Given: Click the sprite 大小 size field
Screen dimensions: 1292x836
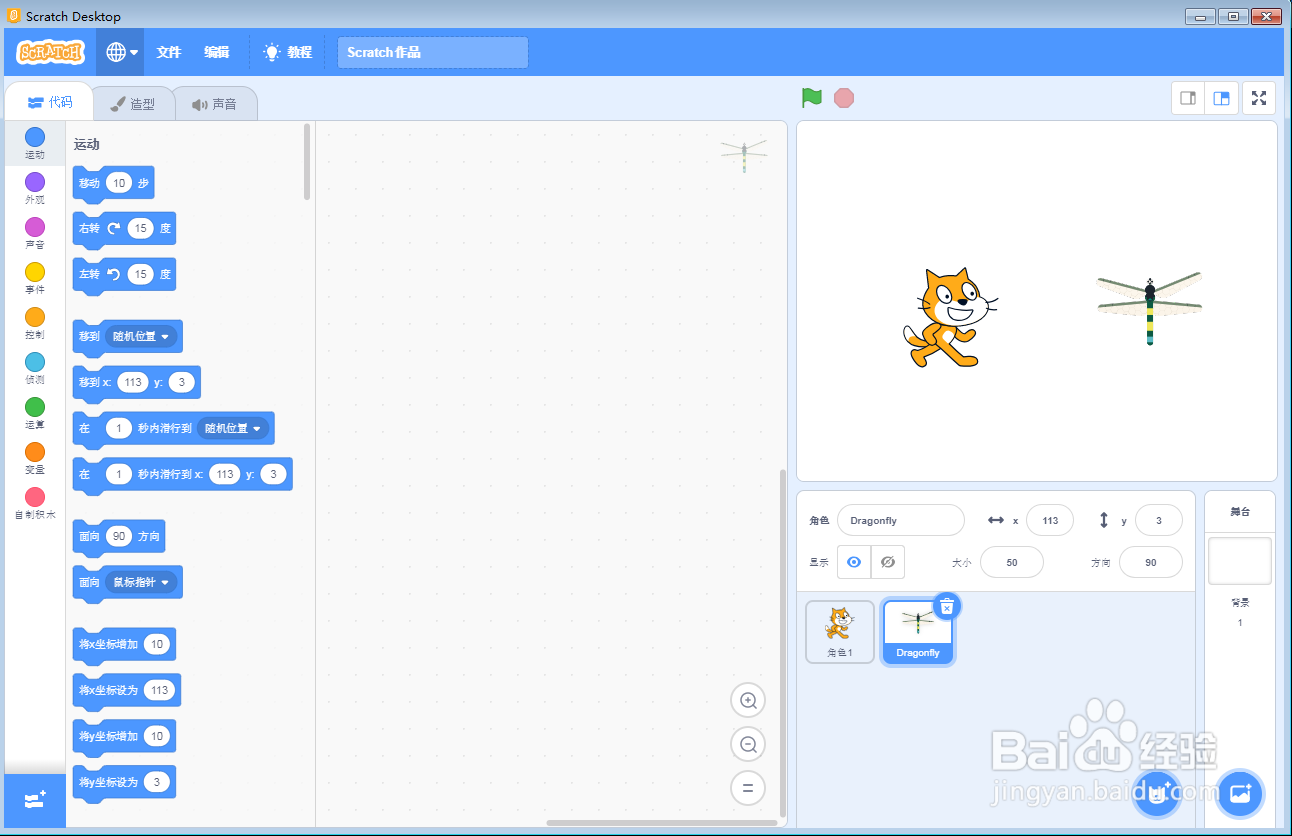Looking at the screenshot, I should pos(1012,562).
